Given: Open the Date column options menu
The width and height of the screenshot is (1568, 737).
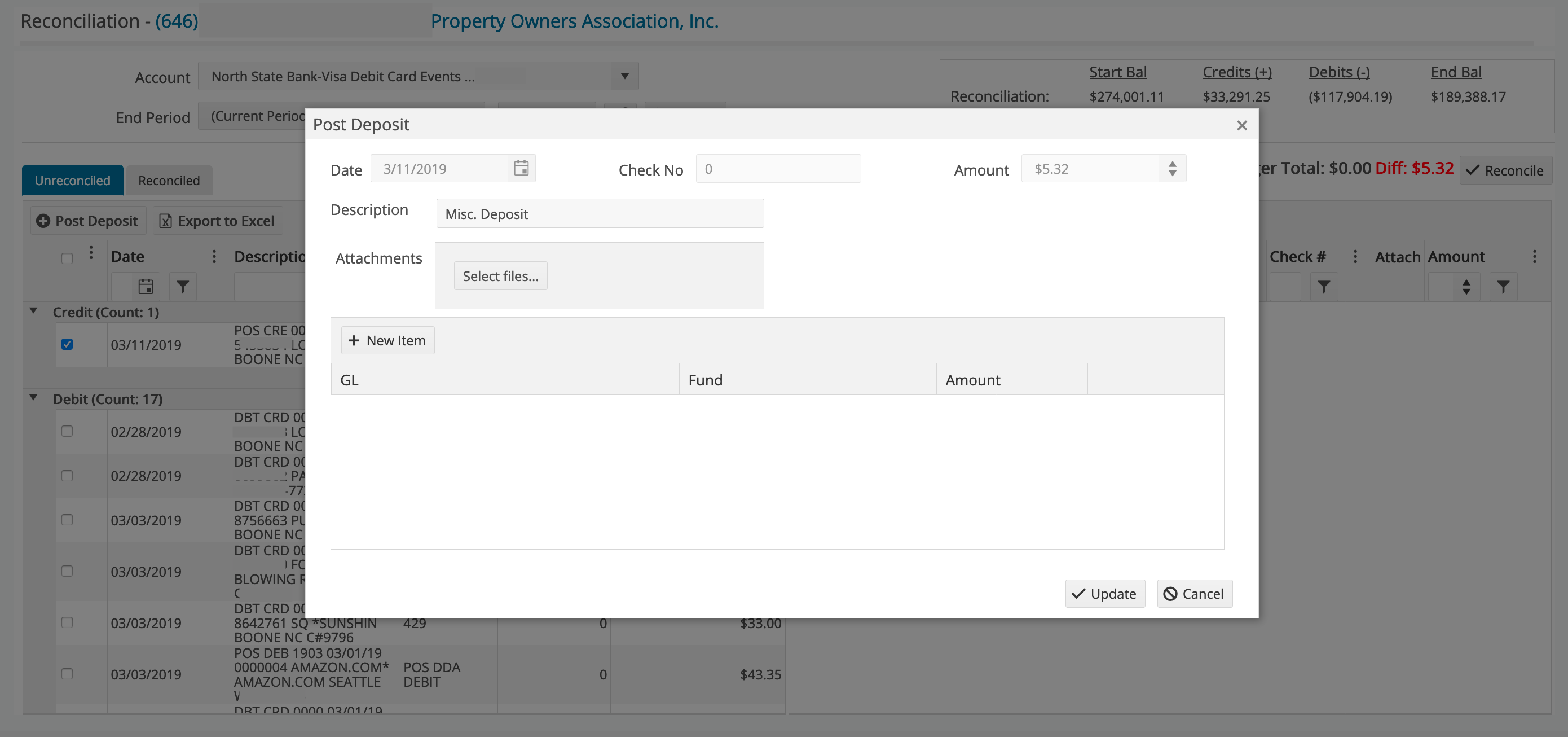Looking at the screenshot, I should point(214,256).
